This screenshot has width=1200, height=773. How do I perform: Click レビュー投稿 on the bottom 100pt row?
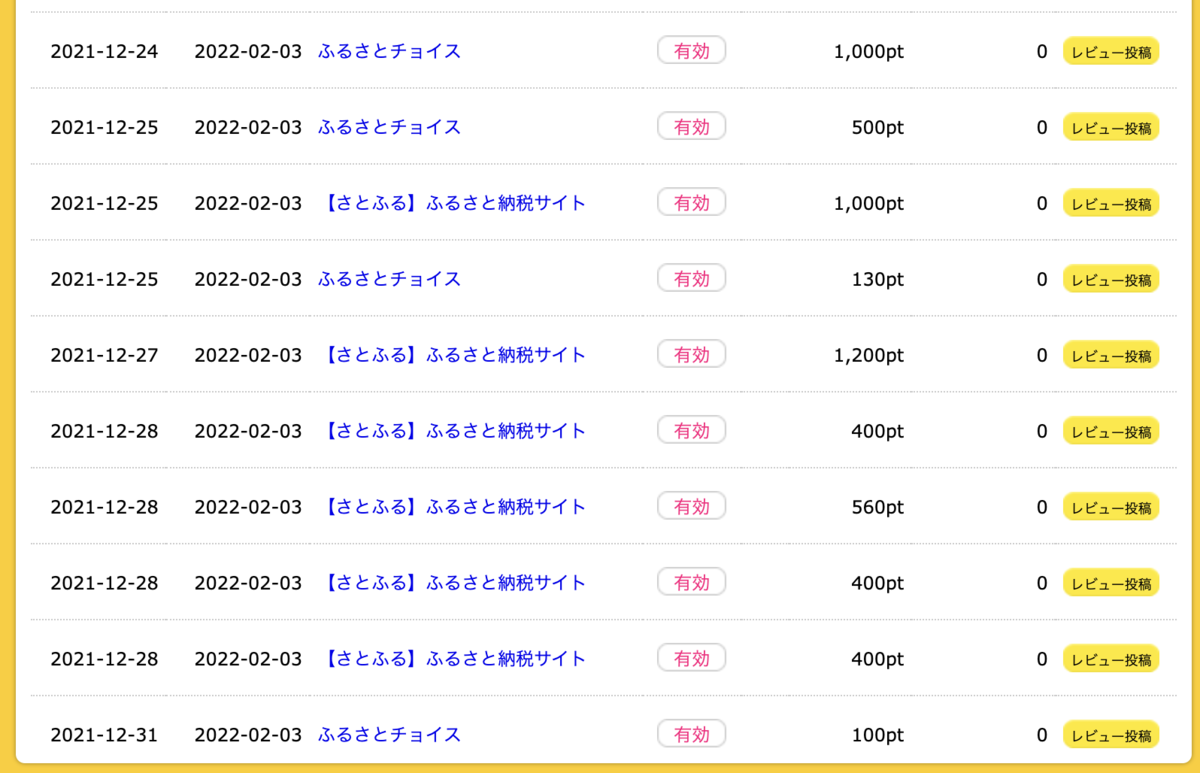(x=1110, y=734)
